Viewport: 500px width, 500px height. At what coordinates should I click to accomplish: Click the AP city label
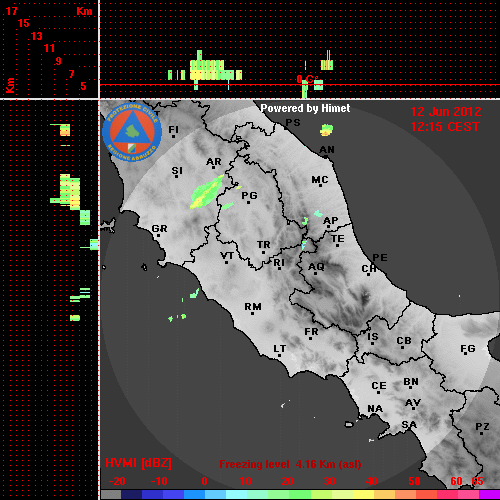pos(330,221)
